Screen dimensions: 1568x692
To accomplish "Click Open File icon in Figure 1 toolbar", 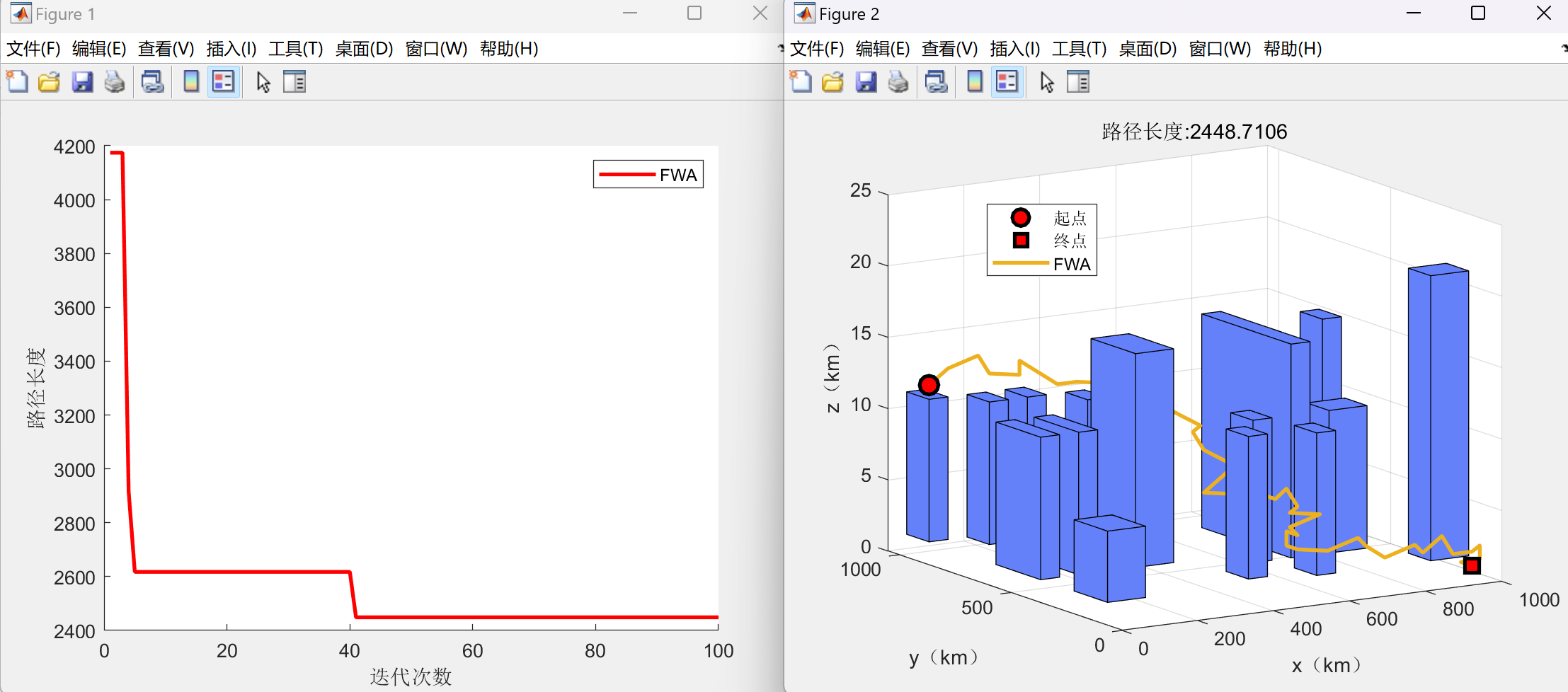I will (49, 82).
